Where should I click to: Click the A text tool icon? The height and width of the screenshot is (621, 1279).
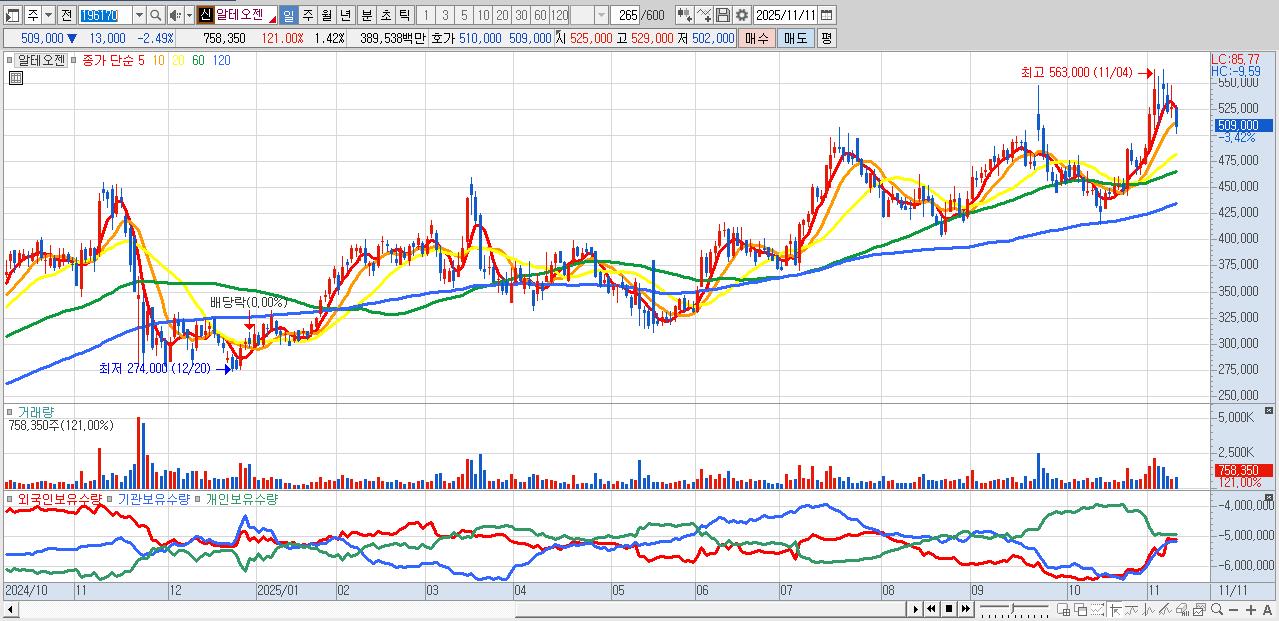[x=1267, y=609]
